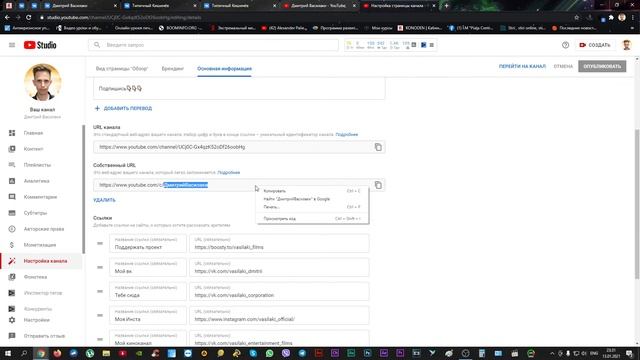
Task: Edit the instagram.com URL field
Action: (x=279, y=316)
